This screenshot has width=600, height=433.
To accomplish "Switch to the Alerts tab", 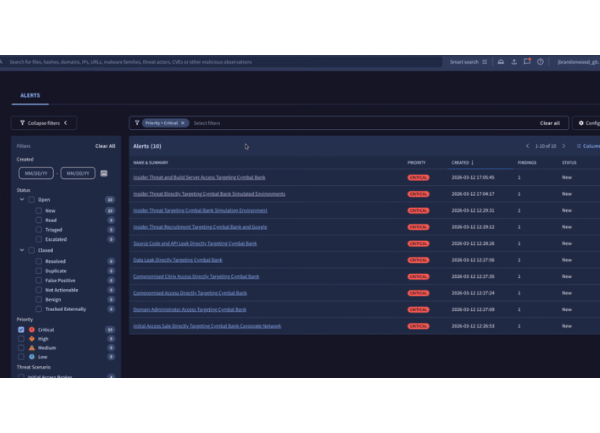I will click(x=30, y=96).
